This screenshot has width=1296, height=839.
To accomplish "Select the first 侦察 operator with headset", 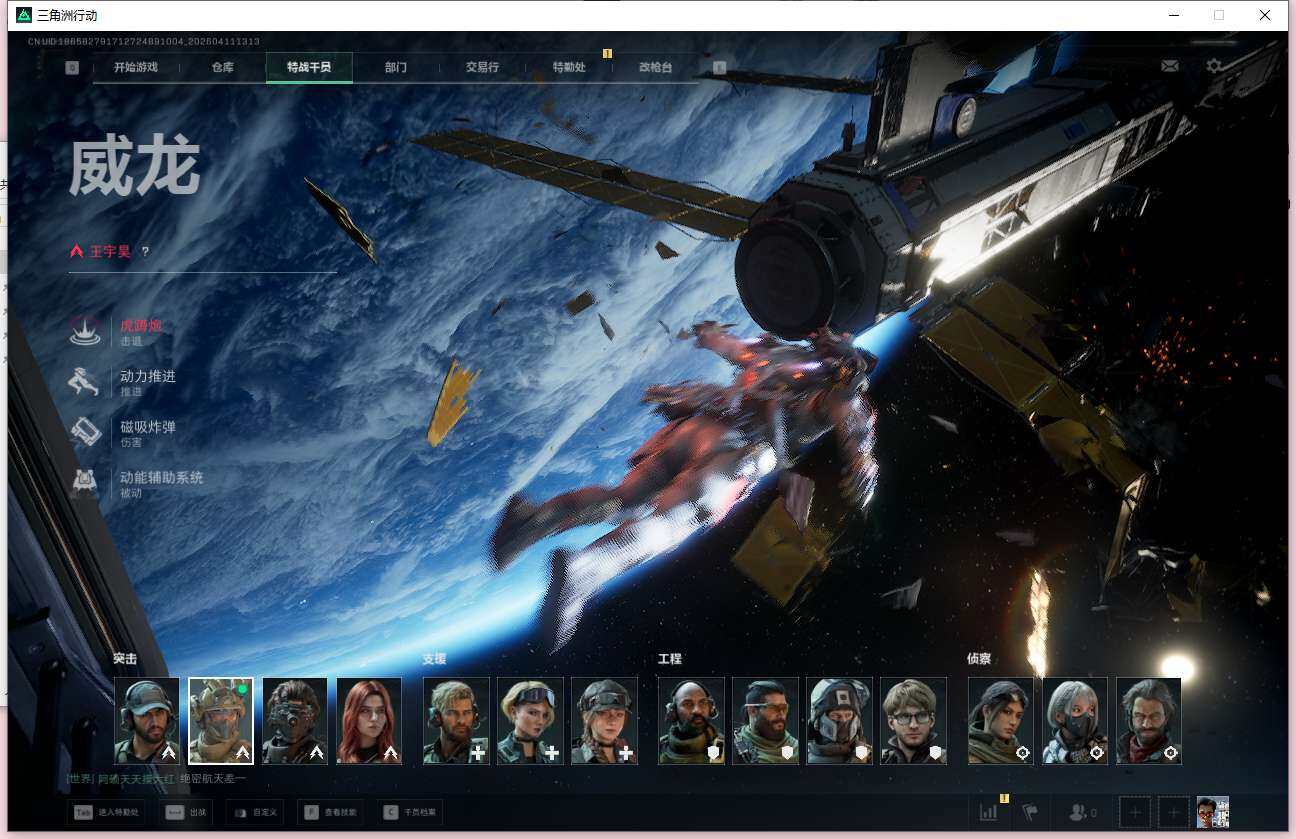I will [x=1001, y=721].
